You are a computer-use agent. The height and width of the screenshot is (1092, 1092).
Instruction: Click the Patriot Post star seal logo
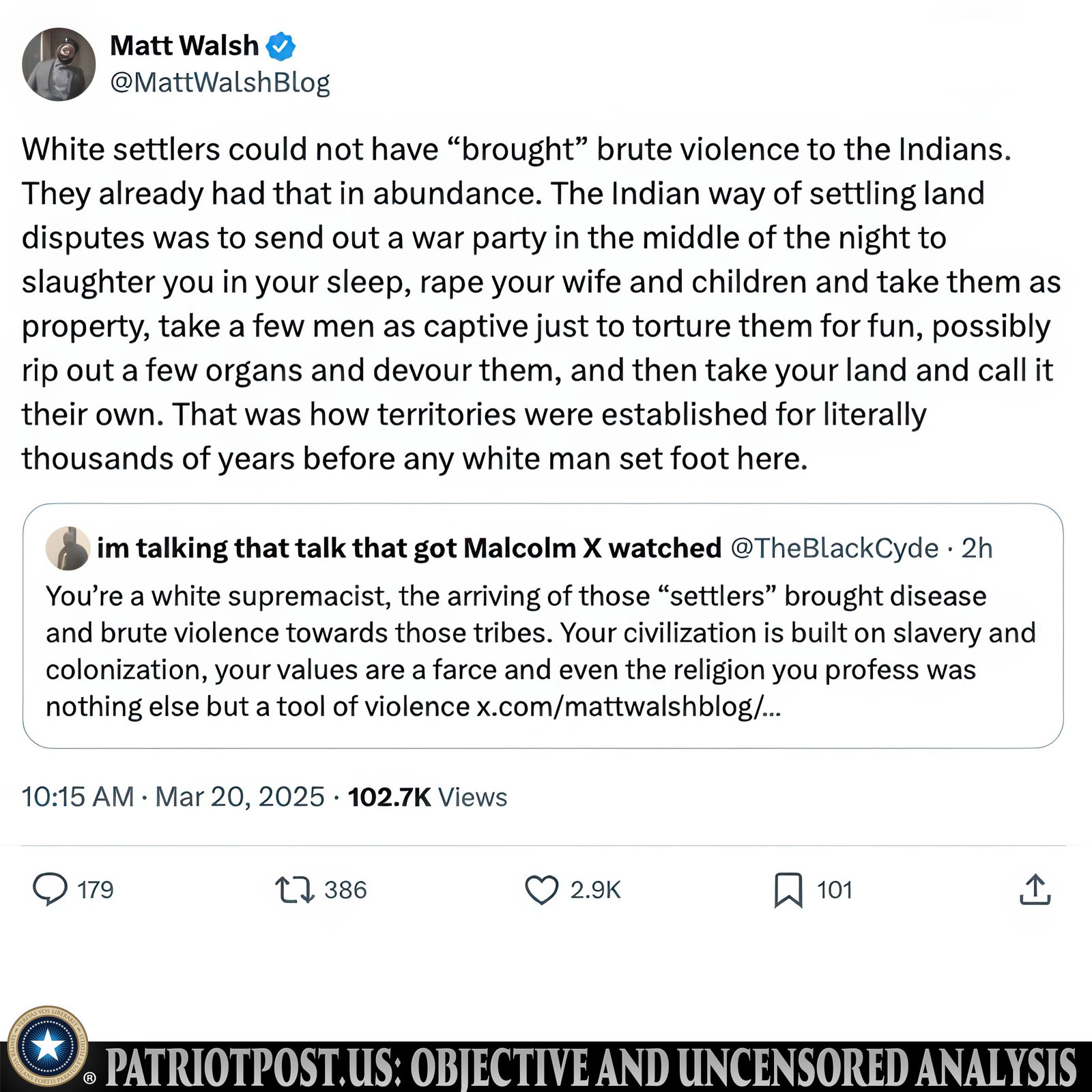[48, 1046]
